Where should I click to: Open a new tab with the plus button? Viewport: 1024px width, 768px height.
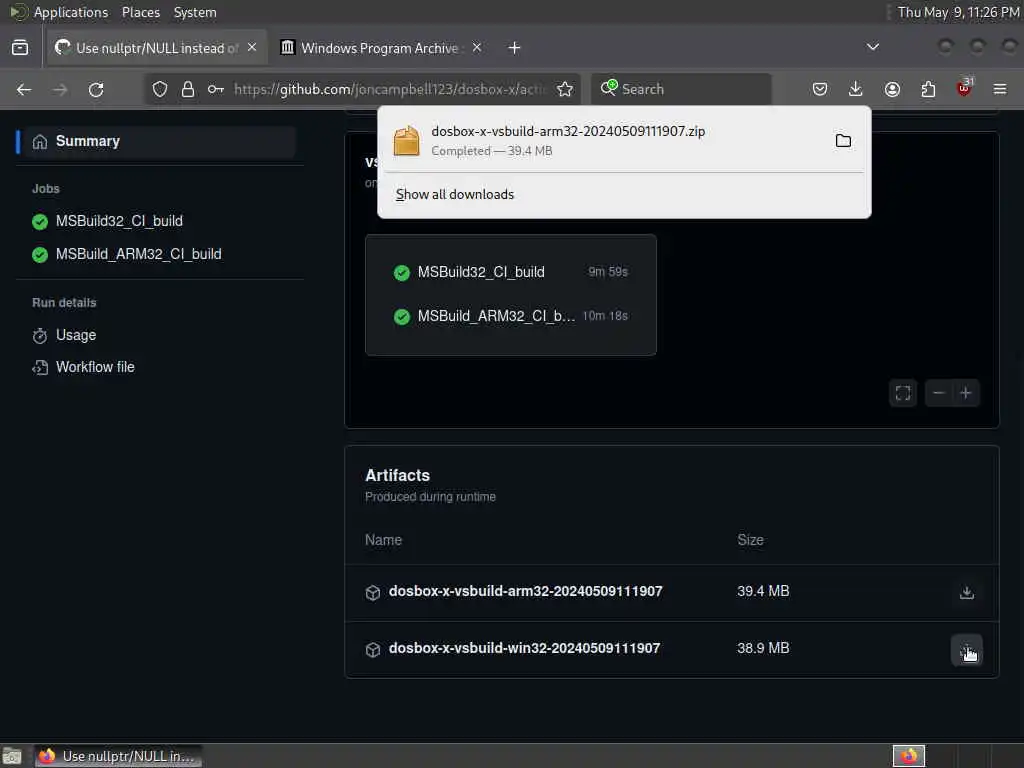coord(515,48)
